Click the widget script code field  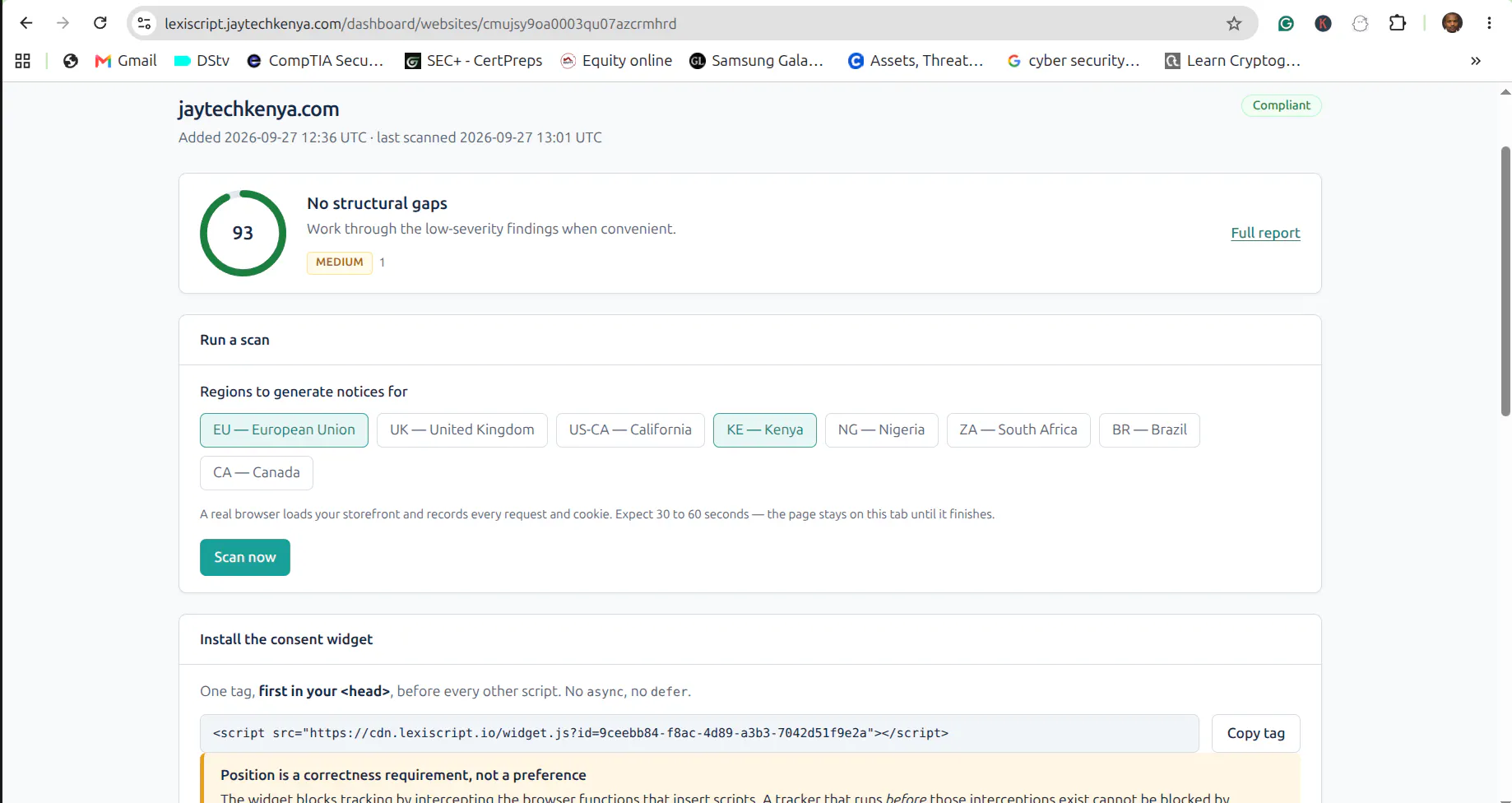coord(699,733)
